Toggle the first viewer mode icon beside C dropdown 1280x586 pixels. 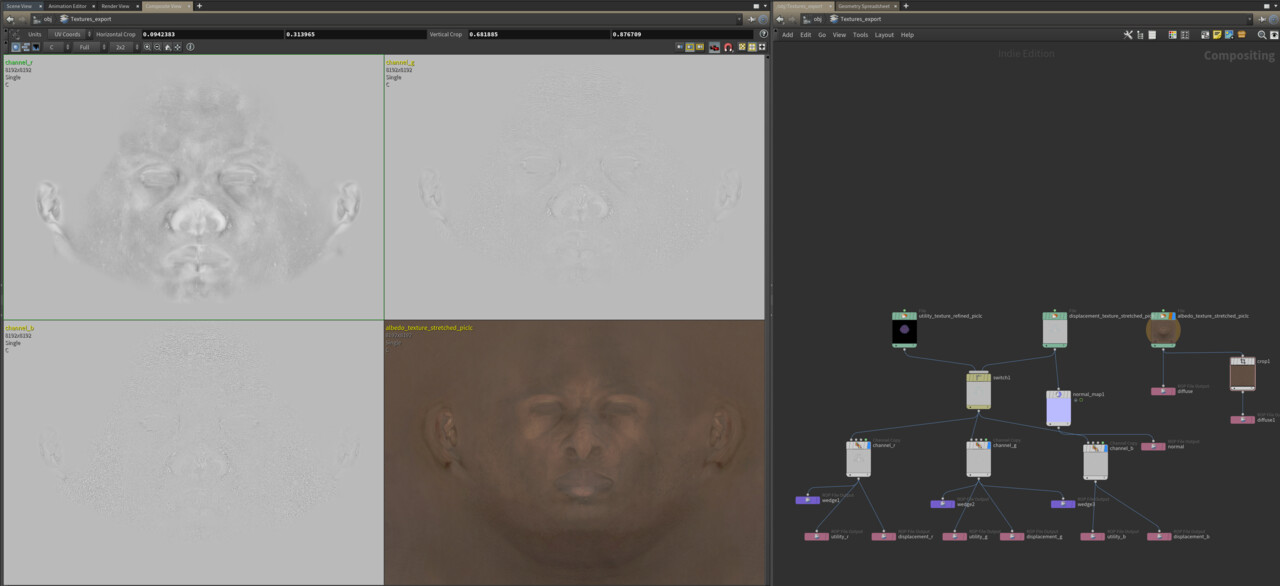16,47
